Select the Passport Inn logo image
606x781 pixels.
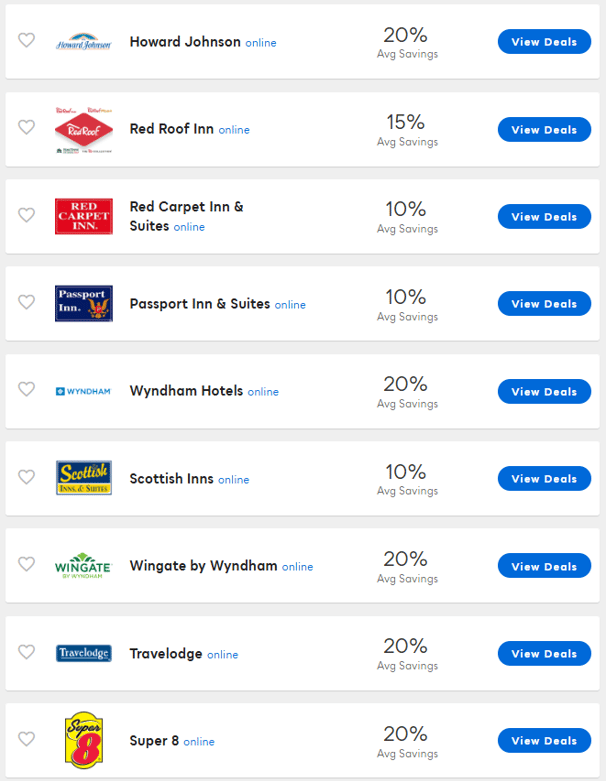pyautogui.click(x=84, y=304)
